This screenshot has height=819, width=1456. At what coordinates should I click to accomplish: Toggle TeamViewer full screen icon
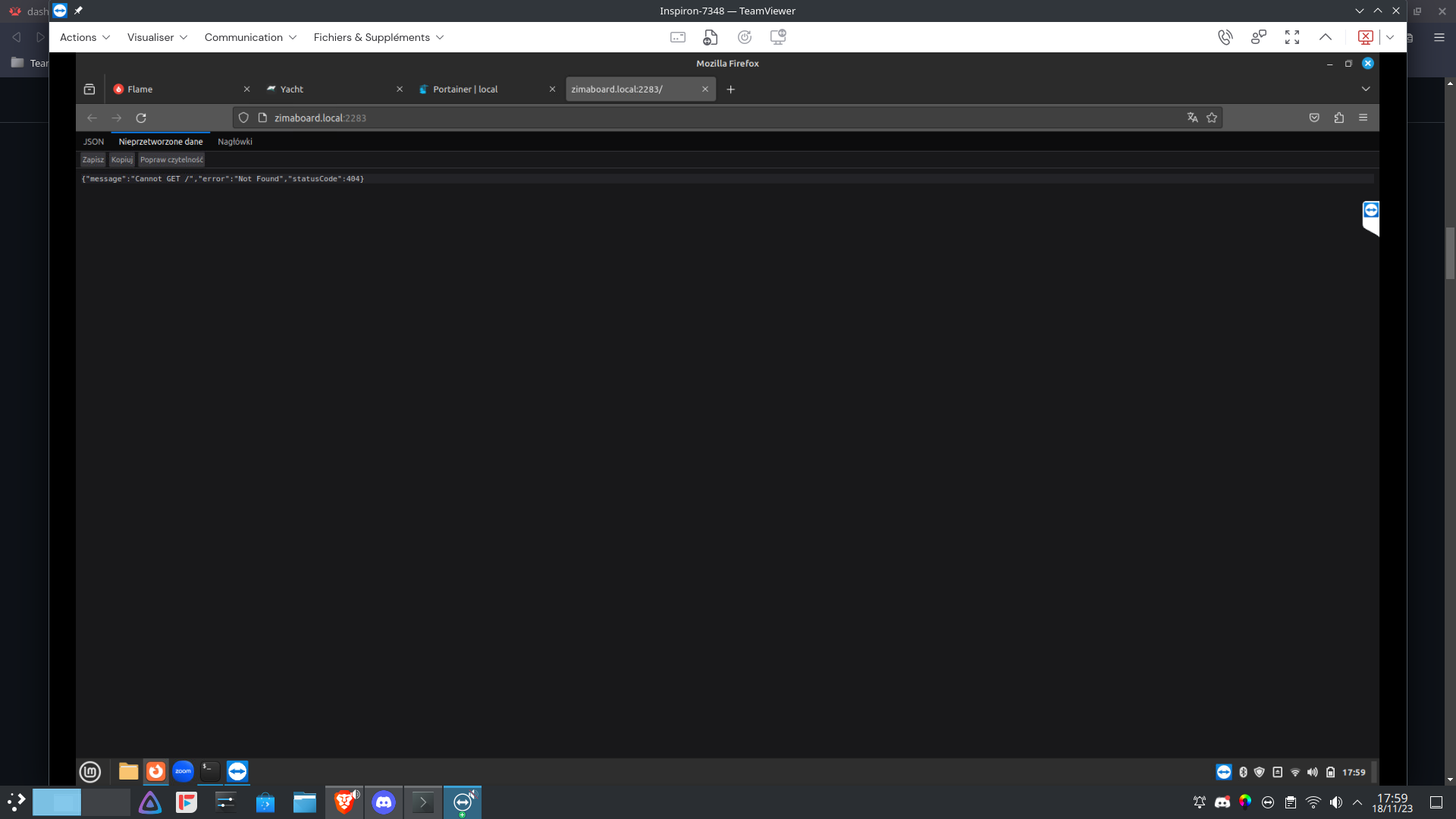[1292, 37]
